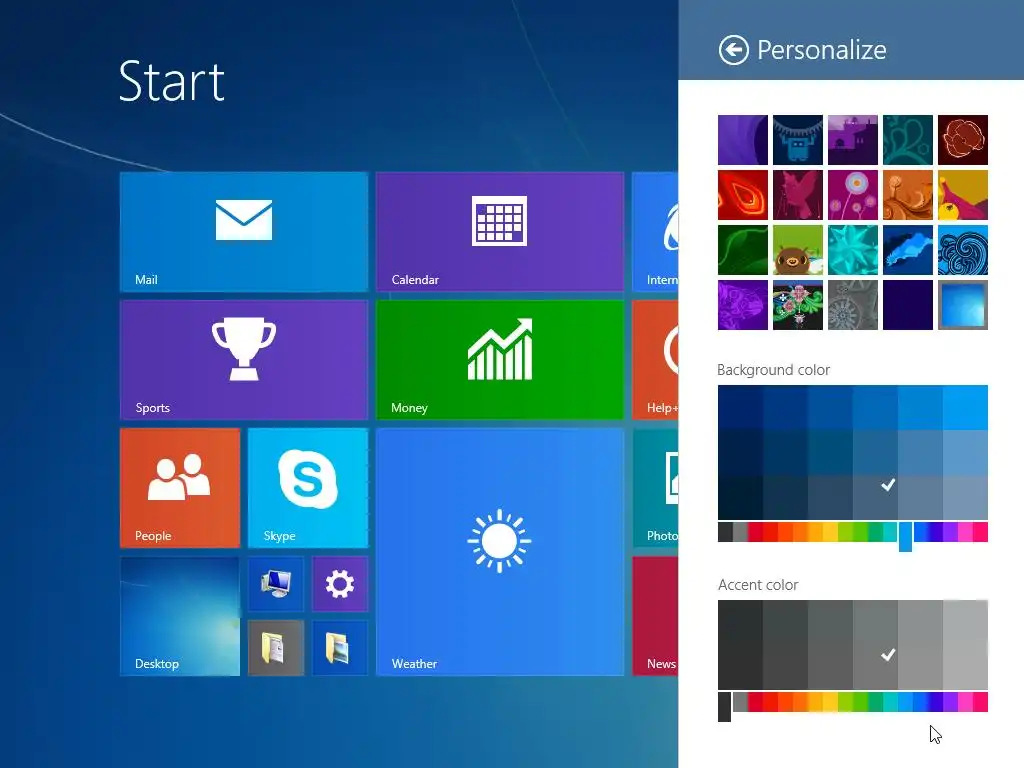
Task: Choose the purple castle silhouette thumbnail
Action: click(852, 140)
